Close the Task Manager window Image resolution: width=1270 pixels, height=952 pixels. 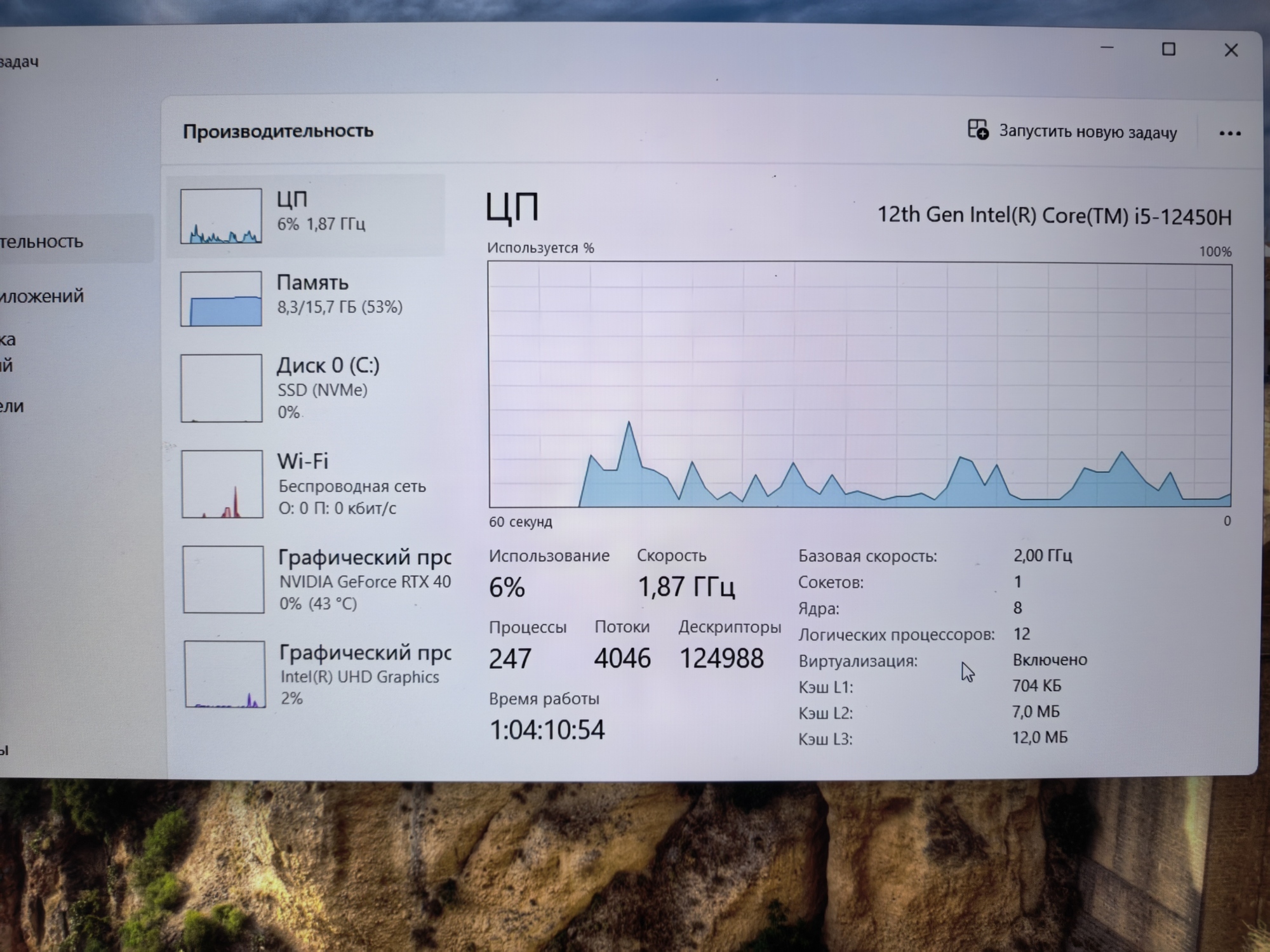1231,50
